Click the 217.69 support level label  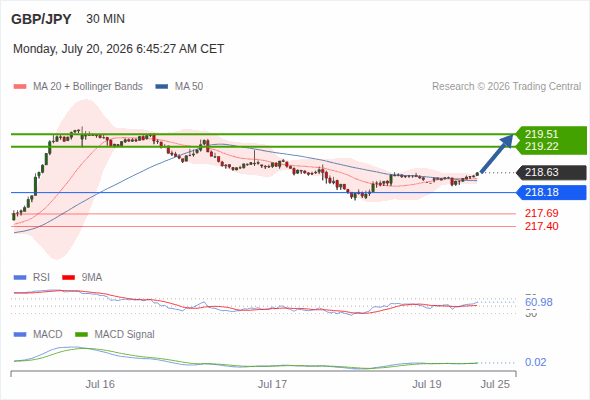tap(541, 213)
